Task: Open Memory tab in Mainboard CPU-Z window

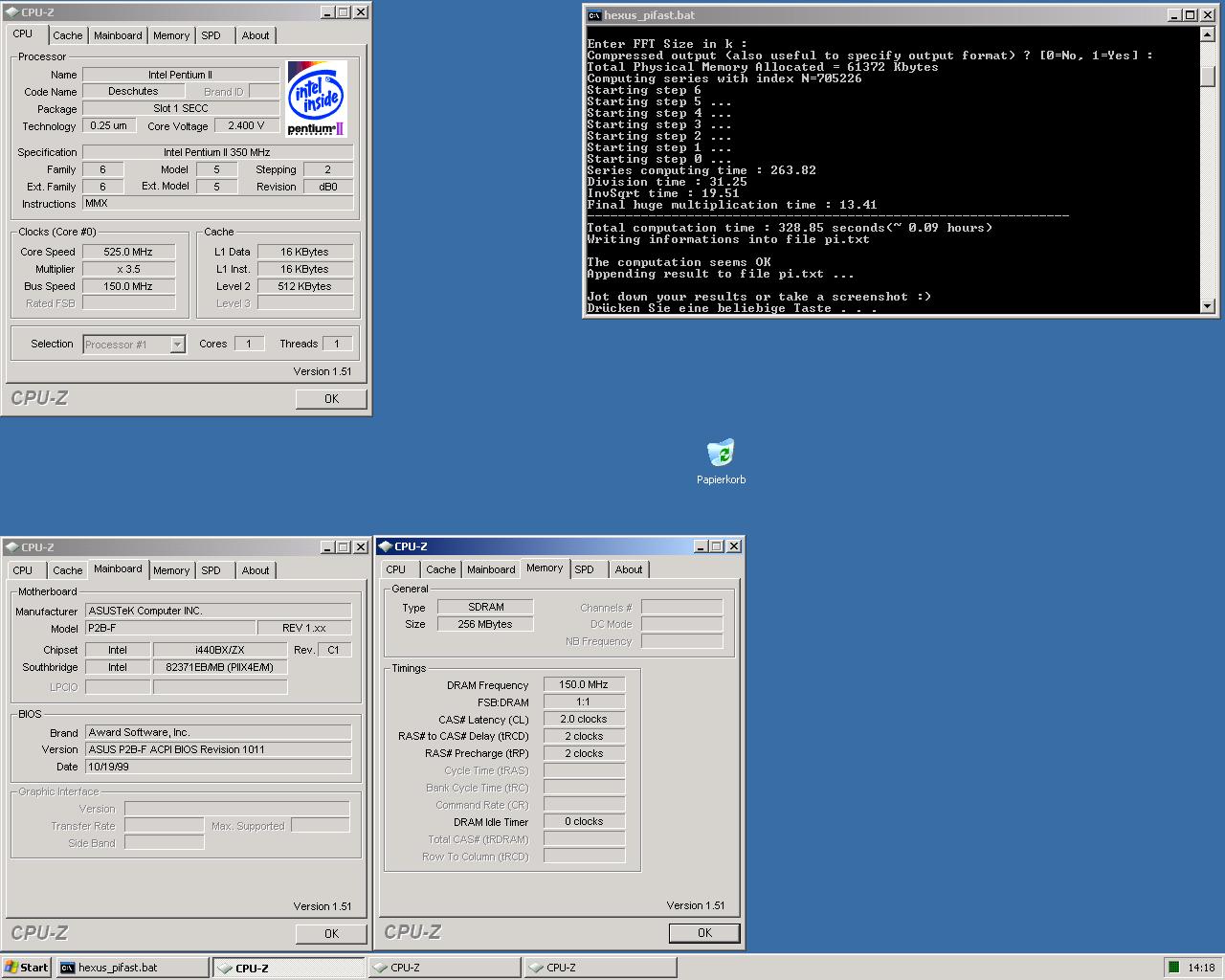Action: click(171, 570)
